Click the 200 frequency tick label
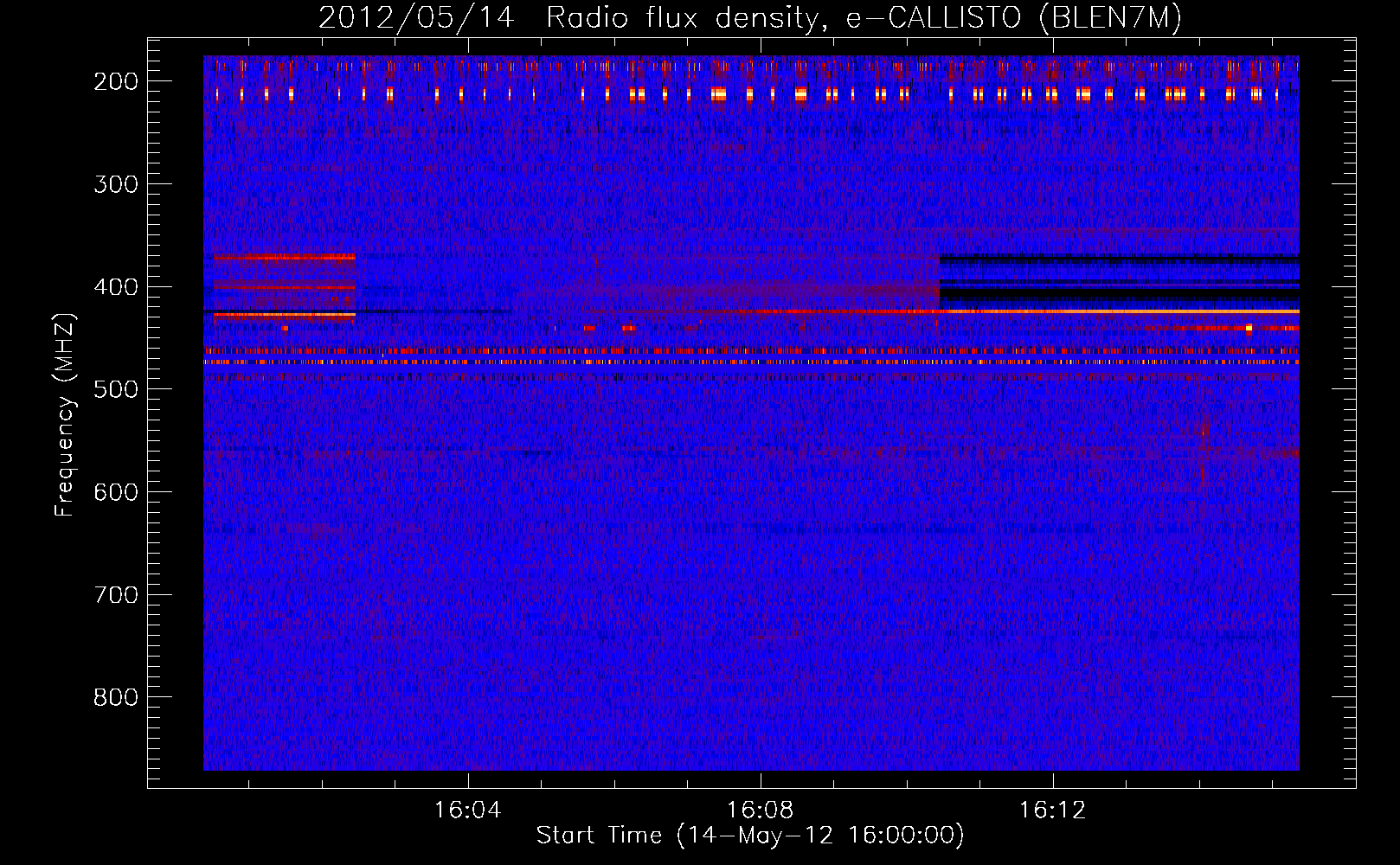This screenshot has height=865, width=1400. 116,81
